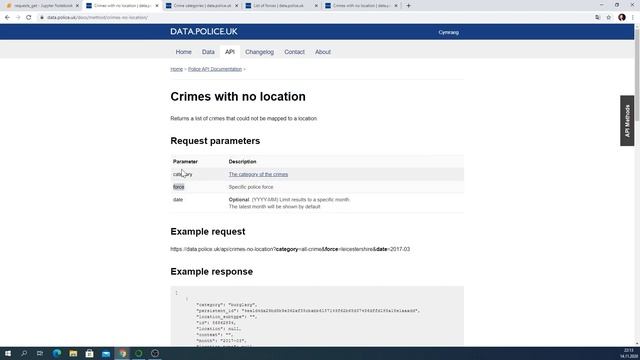Open the translate page icon in address bar
Image resolution: width=640 pixels, height=360 pixels.
(598, 18)
